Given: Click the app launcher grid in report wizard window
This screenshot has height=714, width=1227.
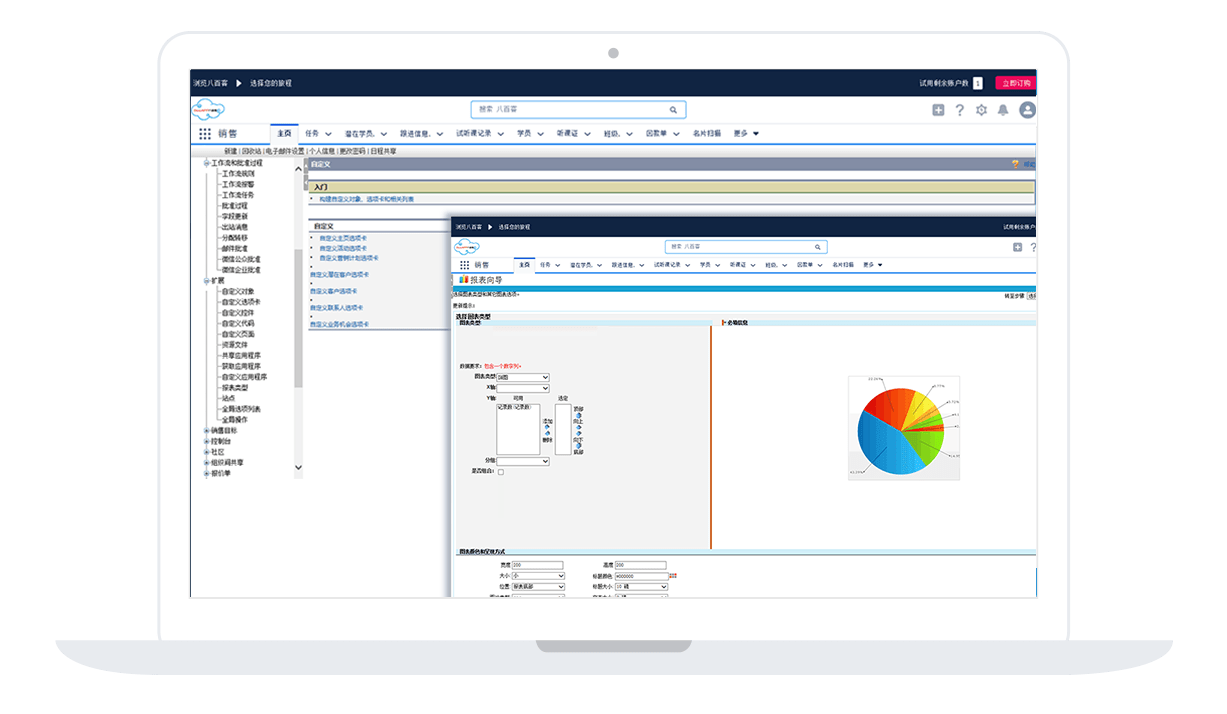Looking at the screenshot, I should pyautogui.click(x=464, y=265).
